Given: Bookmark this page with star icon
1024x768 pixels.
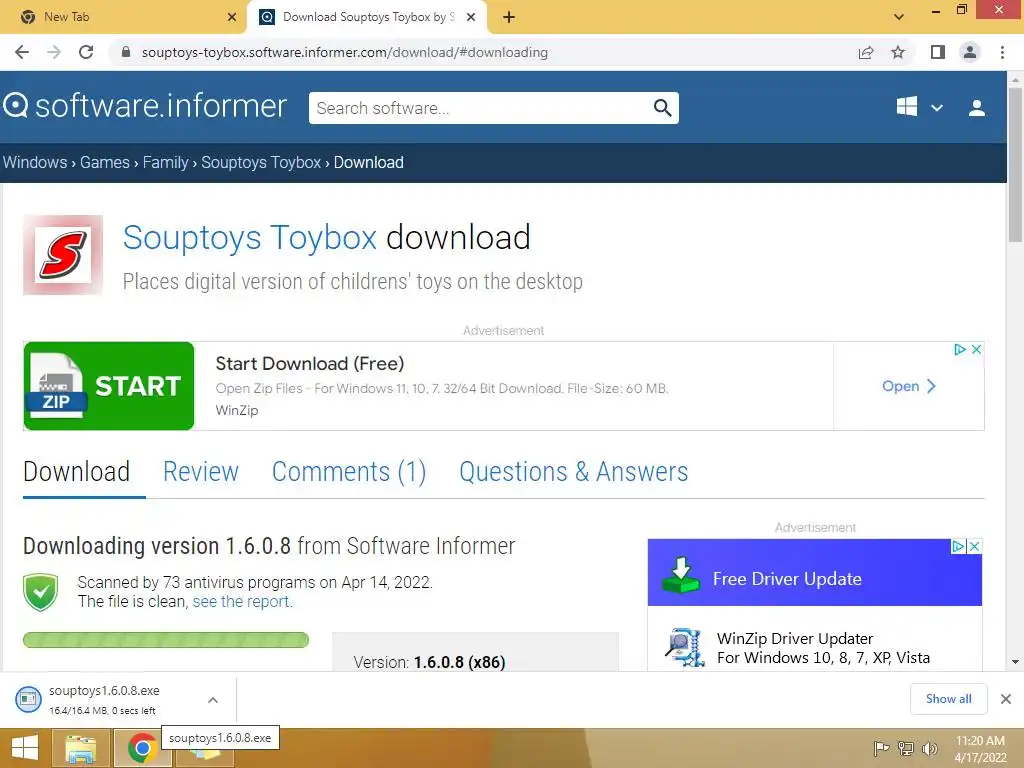Looking at the screenshot, I should 898,52.
